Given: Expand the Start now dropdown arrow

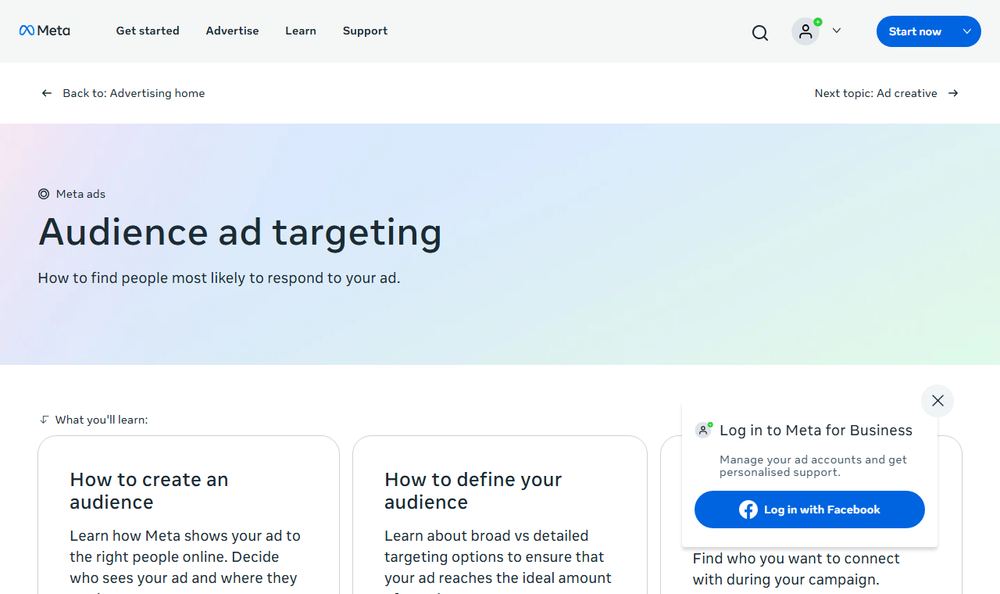Looking at the screenshot, I should click(967, 31).
